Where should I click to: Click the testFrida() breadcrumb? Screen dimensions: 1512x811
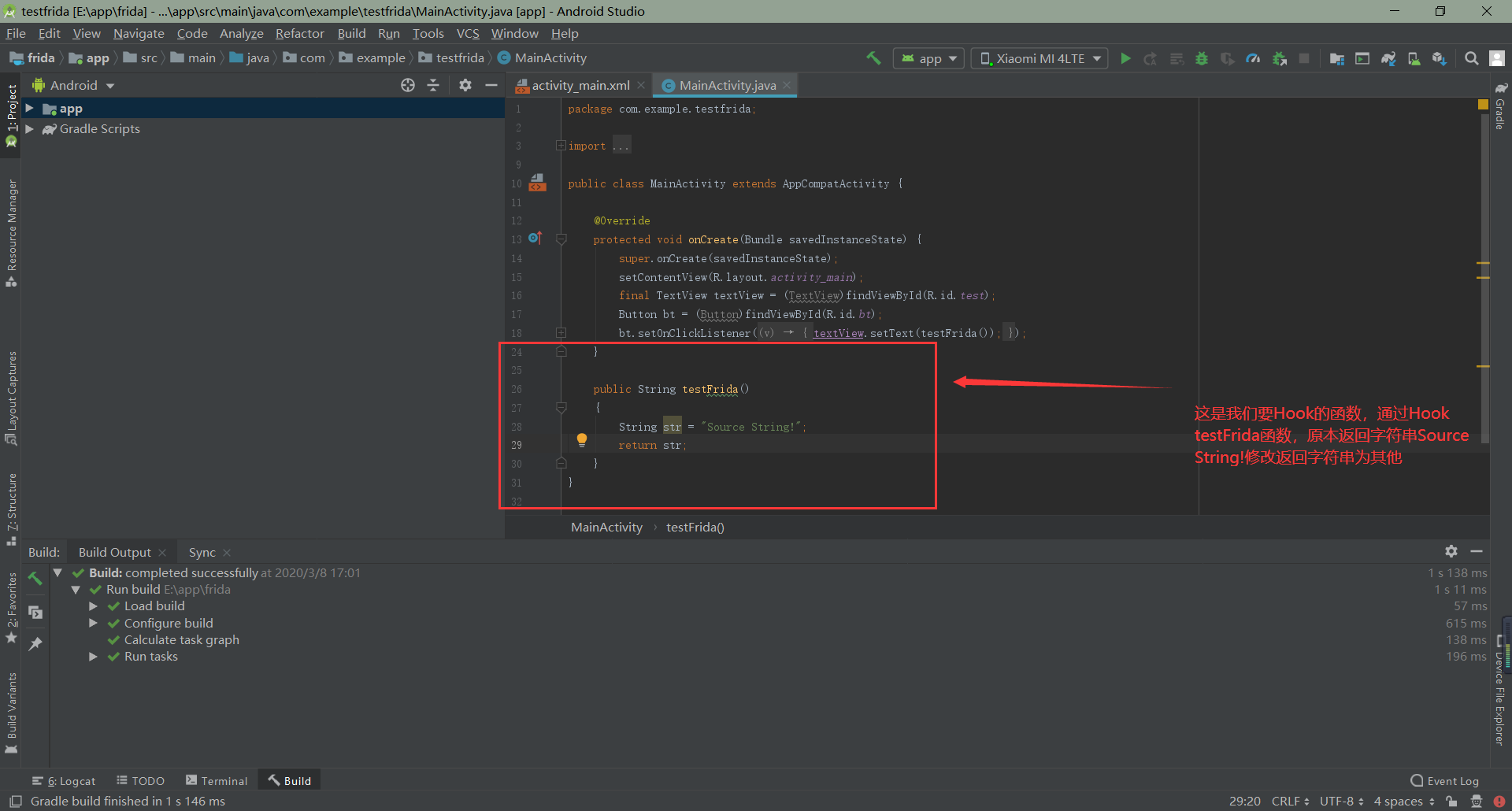695,527
